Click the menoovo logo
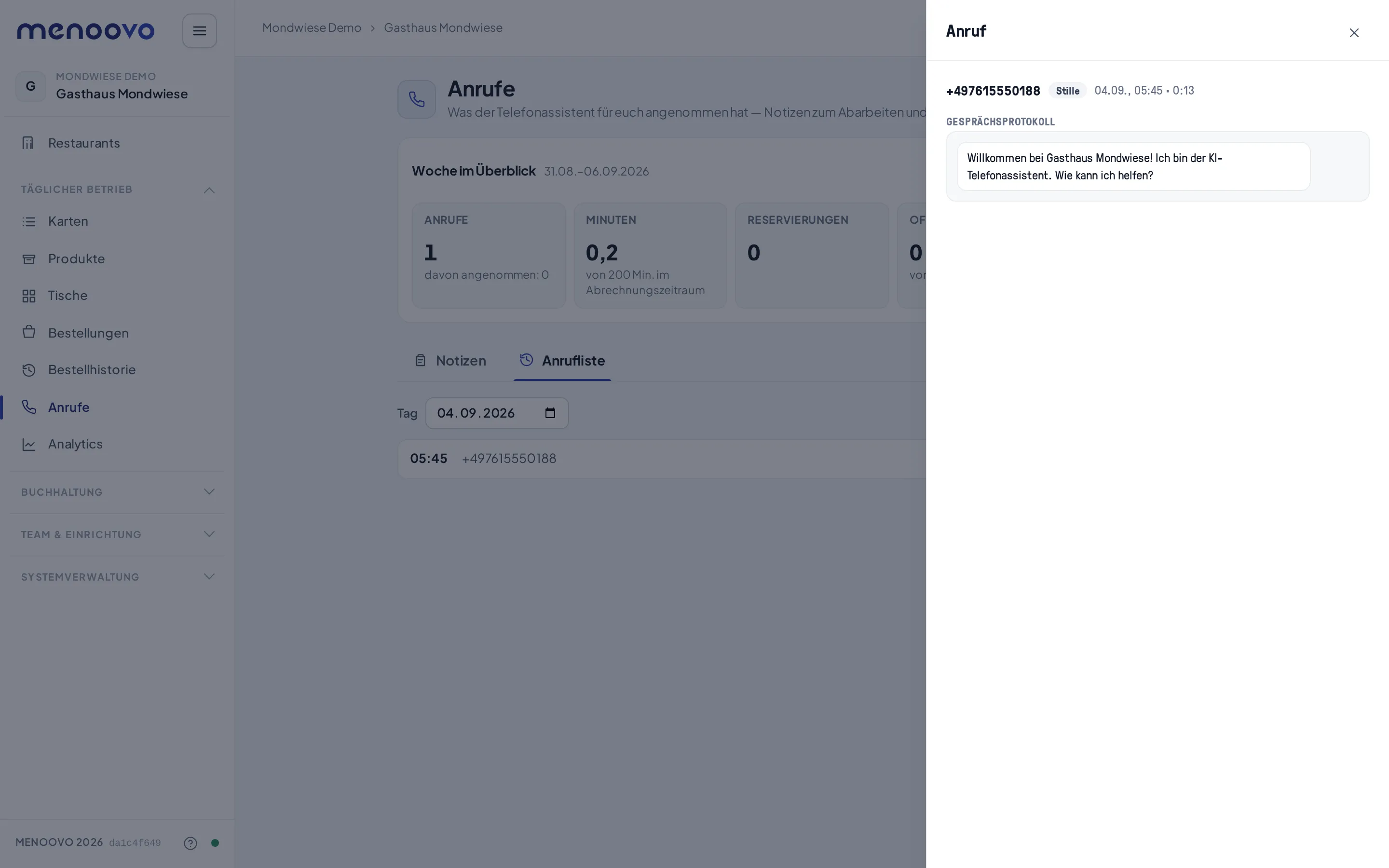This screenshot has width=1389, height=868. click(x=85, y=31)
